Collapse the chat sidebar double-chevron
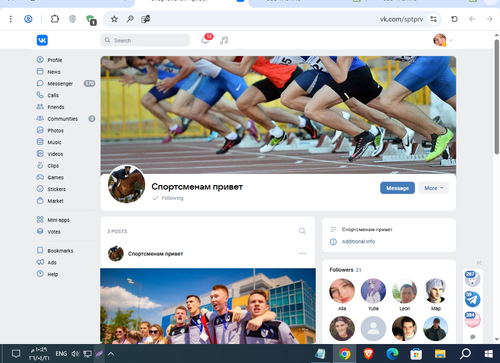The height and width of the screenshot is (363, 500). click(479, 263)
